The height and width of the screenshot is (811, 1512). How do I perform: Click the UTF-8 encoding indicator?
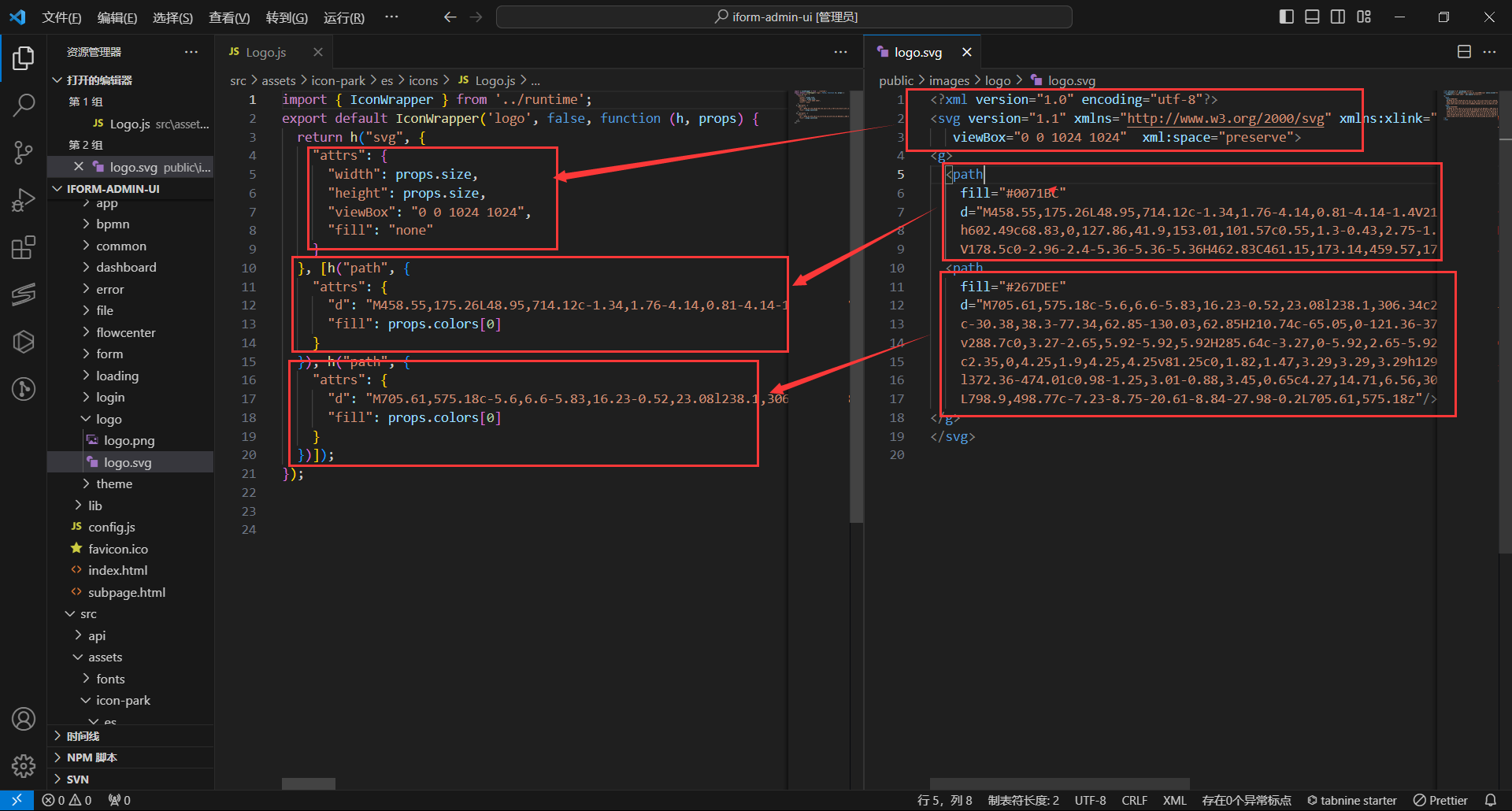pyautogui.click(x=1090, y=800)
